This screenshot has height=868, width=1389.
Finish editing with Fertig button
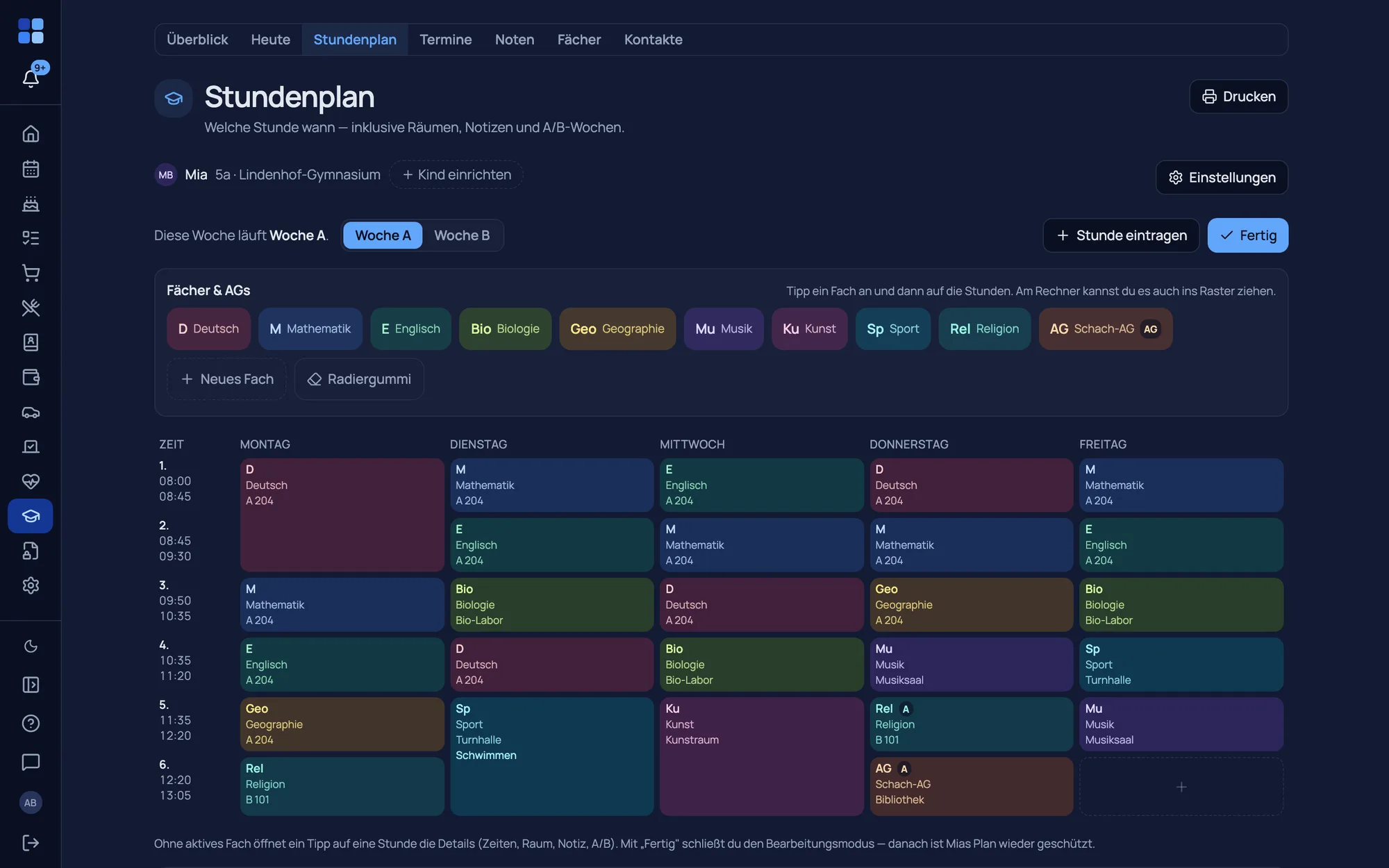(1248, 235)
